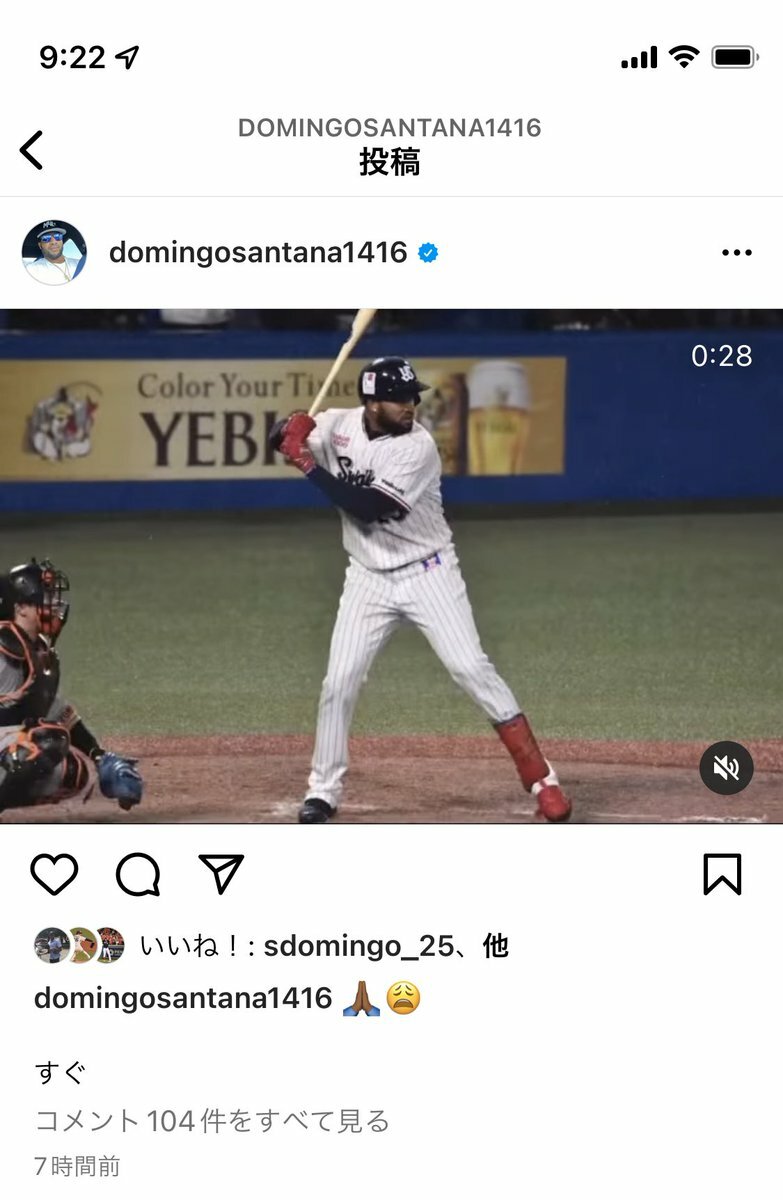Screen dimensions: 783x1200
Task: Tap the 0:28 video timer
Action: coord(721,356)
